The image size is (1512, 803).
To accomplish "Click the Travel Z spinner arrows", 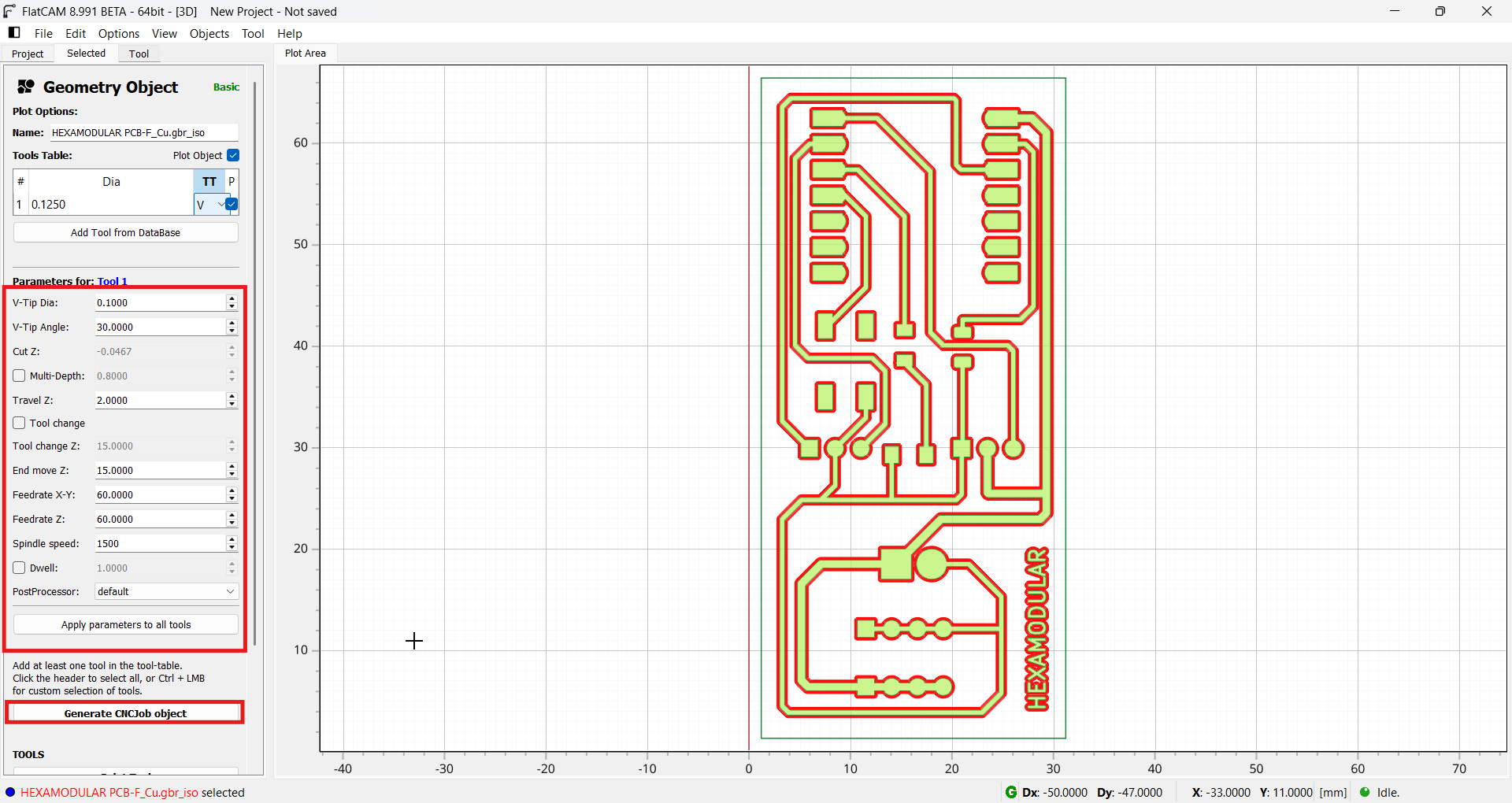I will 232,400.
